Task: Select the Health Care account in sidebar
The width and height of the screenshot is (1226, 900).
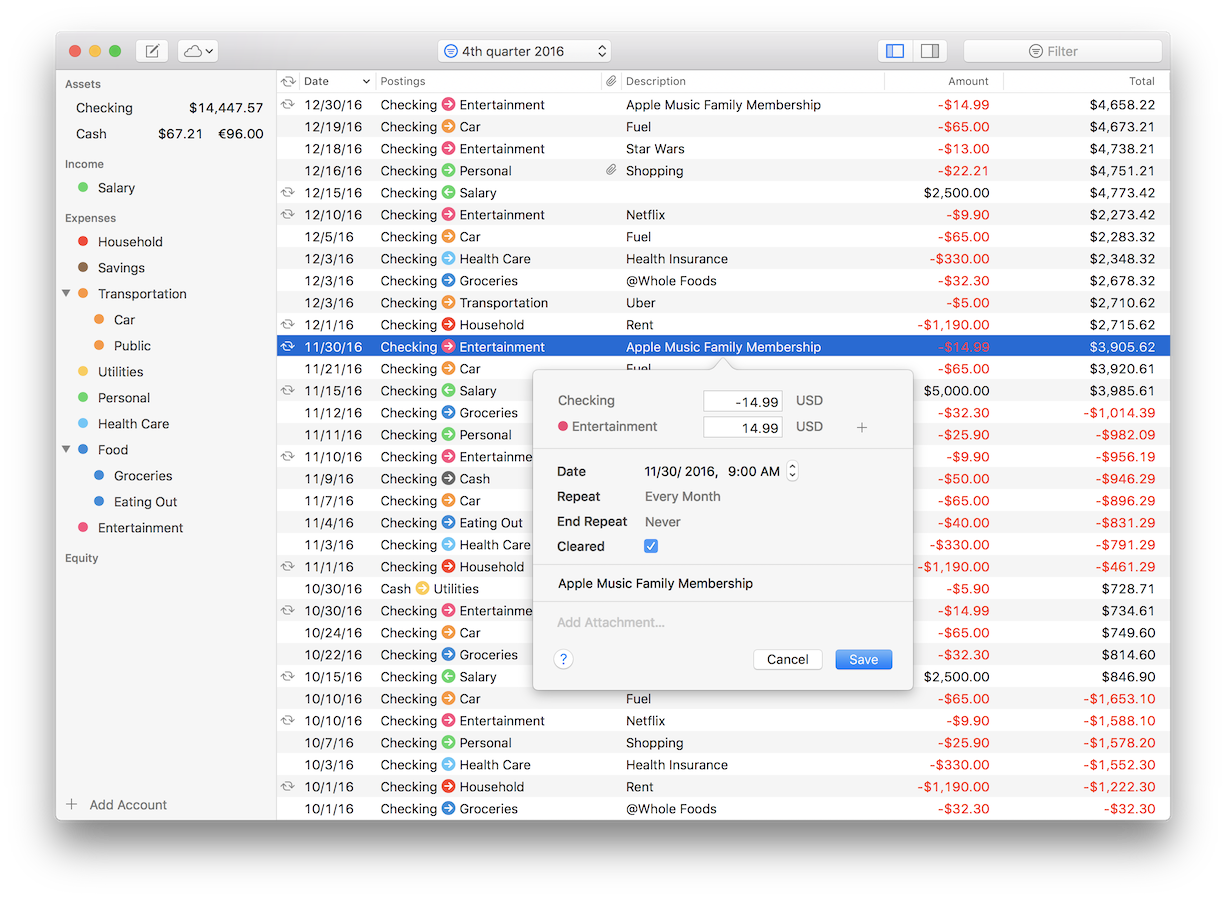Action: click(166, 424)
